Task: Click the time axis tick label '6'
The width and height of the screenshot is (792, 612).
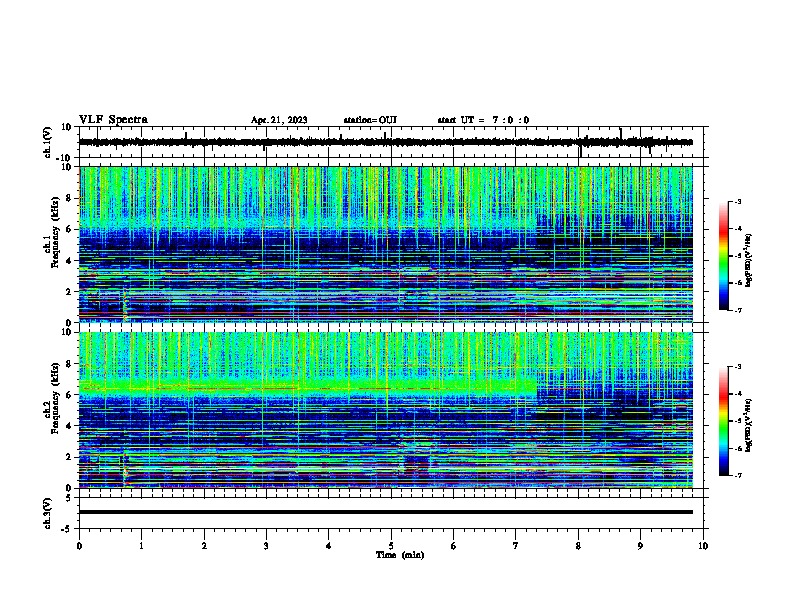Action: click(x=454, y=546)
